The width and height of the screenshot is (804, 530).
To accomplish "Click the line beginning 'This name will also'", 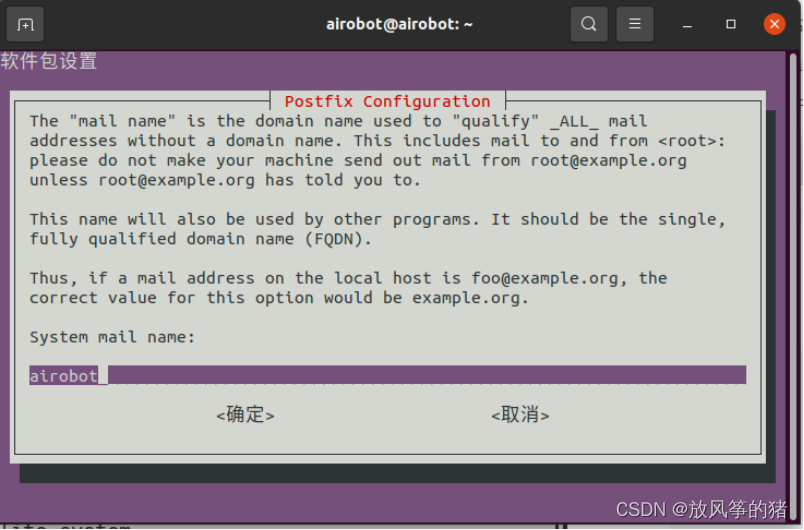I will coord(378,219).
